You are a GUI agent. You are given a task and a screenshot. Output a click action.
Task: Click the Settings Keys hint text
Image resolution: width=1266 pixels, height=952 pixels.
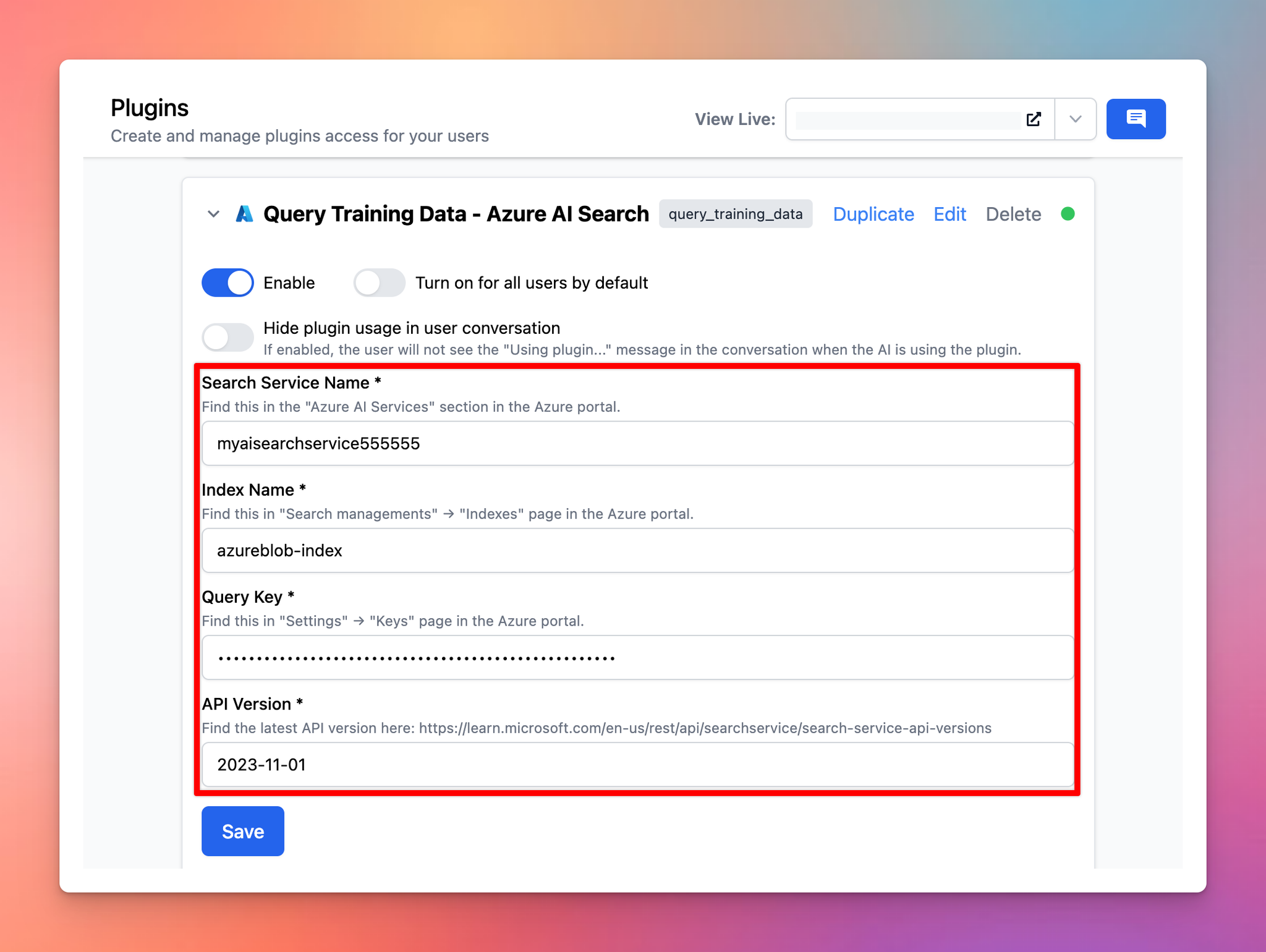click(393, 621)
